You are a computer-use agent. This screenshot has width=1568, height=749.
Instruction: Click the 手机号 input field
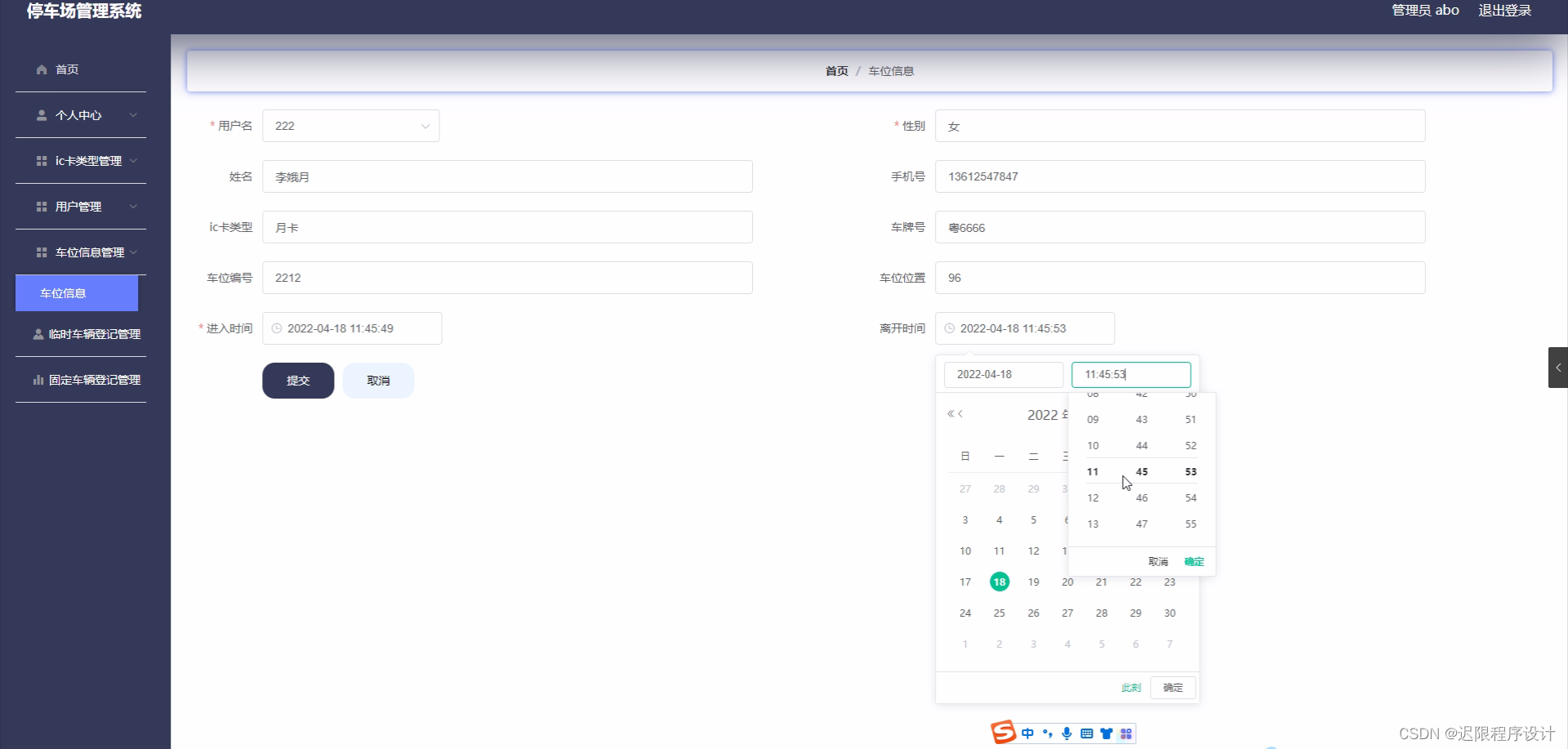pos(1180,176)
